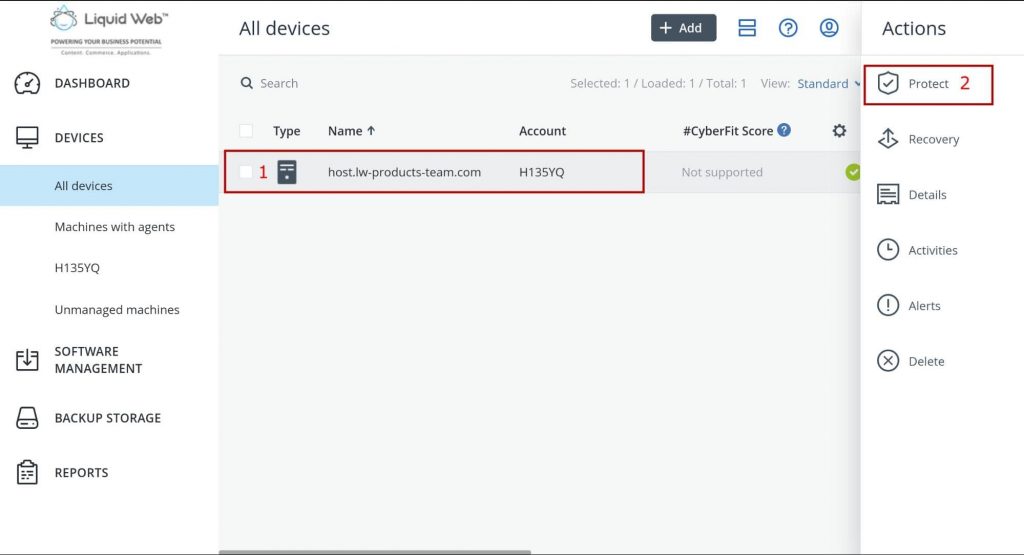The height and width of the screenshot is (555, 1024).
Task: Sort by Name column header
Action: click(x=351, y=131)
